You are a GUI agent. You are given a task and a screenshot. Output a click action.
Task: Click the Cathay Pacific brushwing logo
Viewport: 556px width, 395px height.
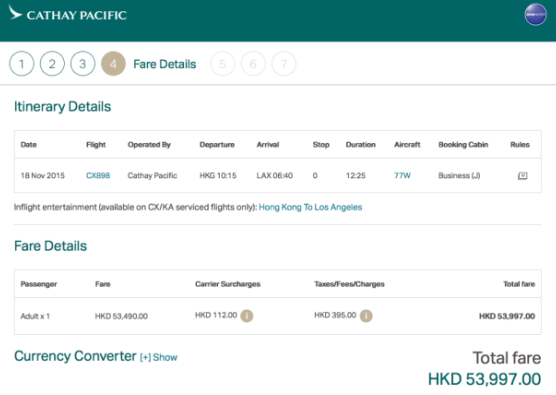click(x=15, y=12)
